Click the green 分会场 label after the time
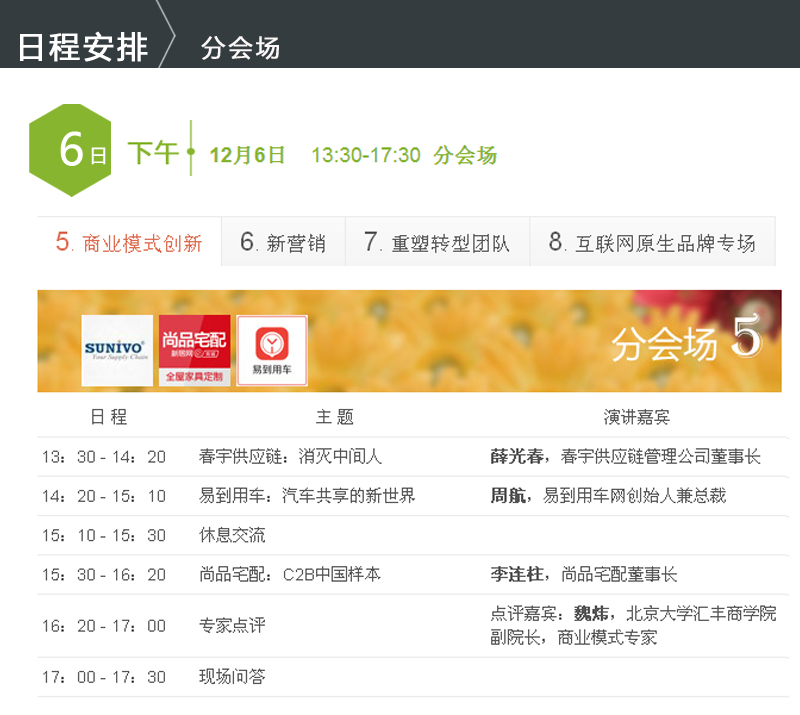The image size is (800, 715). [x=465, y=155]
